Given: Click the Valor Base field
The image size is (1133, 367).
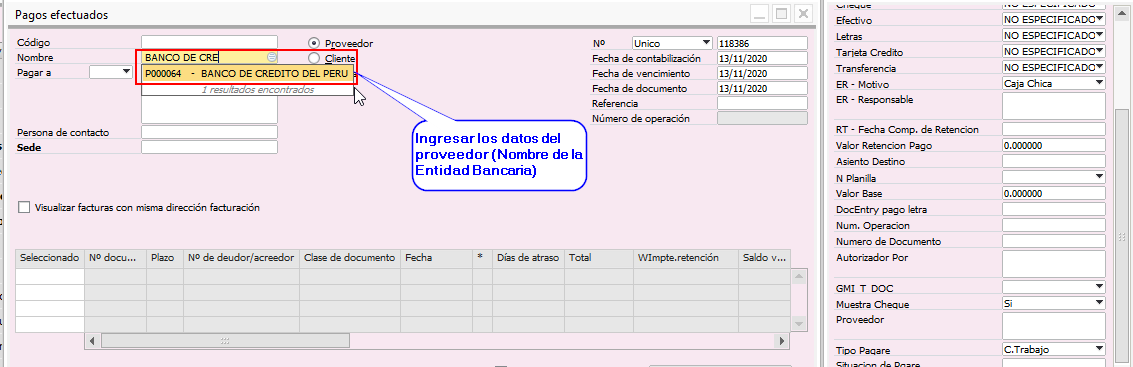Looking at the screenshot, I should pos(1054,194).
